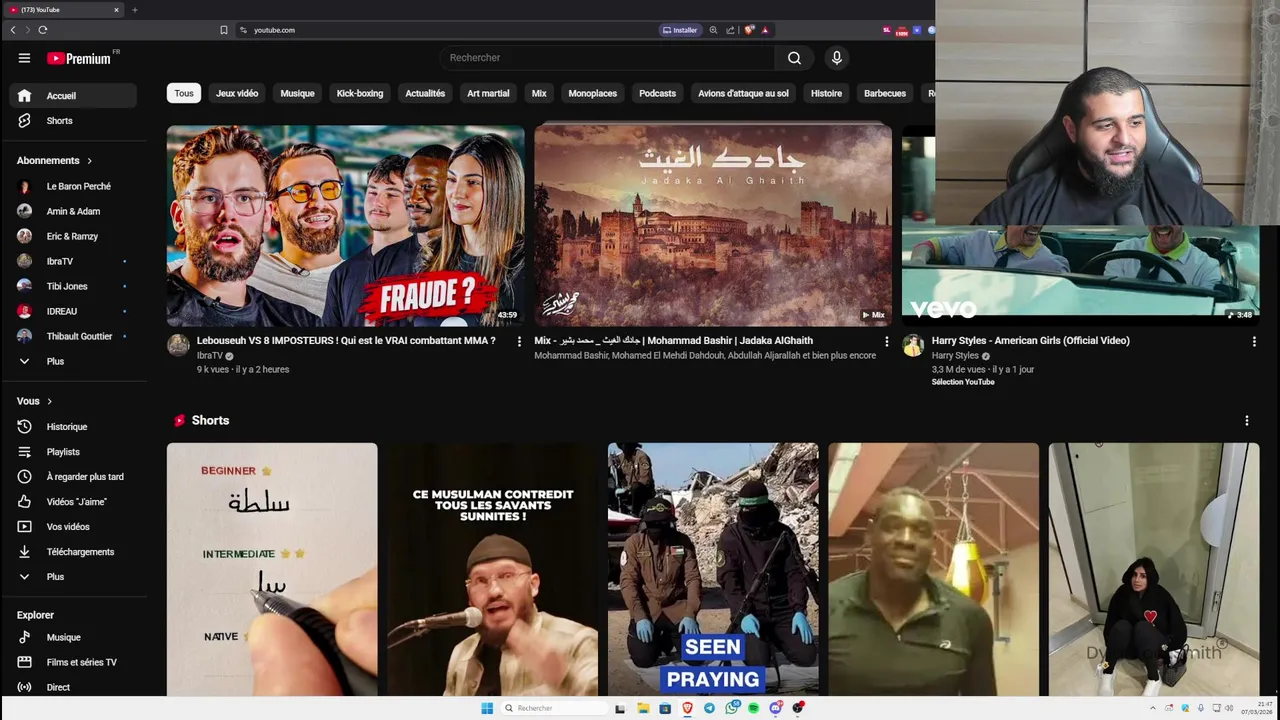This screenshot has width=1280, height=720.
Task: Open Playlists in the sidebar
Action: click(73, 452)
